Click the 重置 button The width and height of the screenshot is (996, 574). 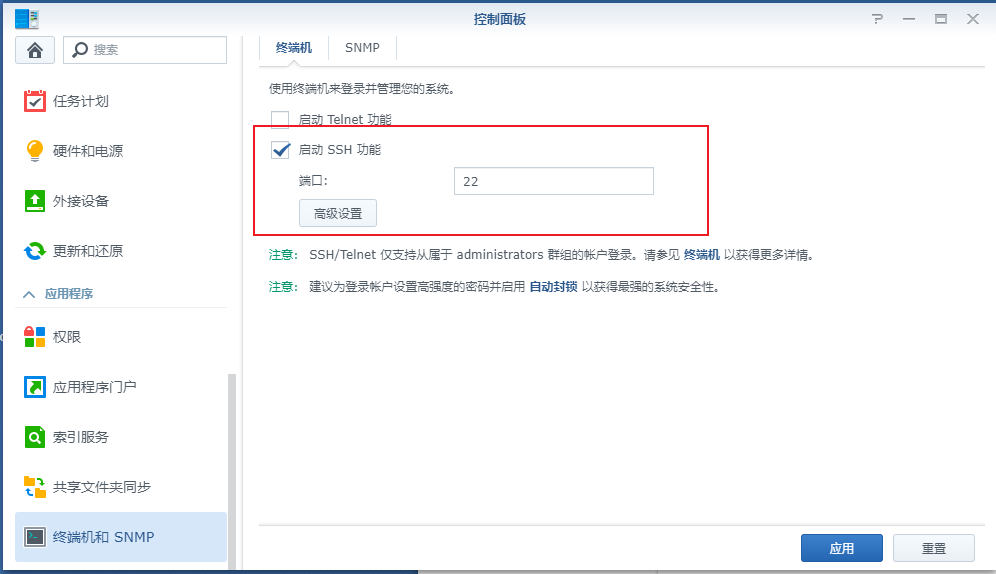click(934, 548)
